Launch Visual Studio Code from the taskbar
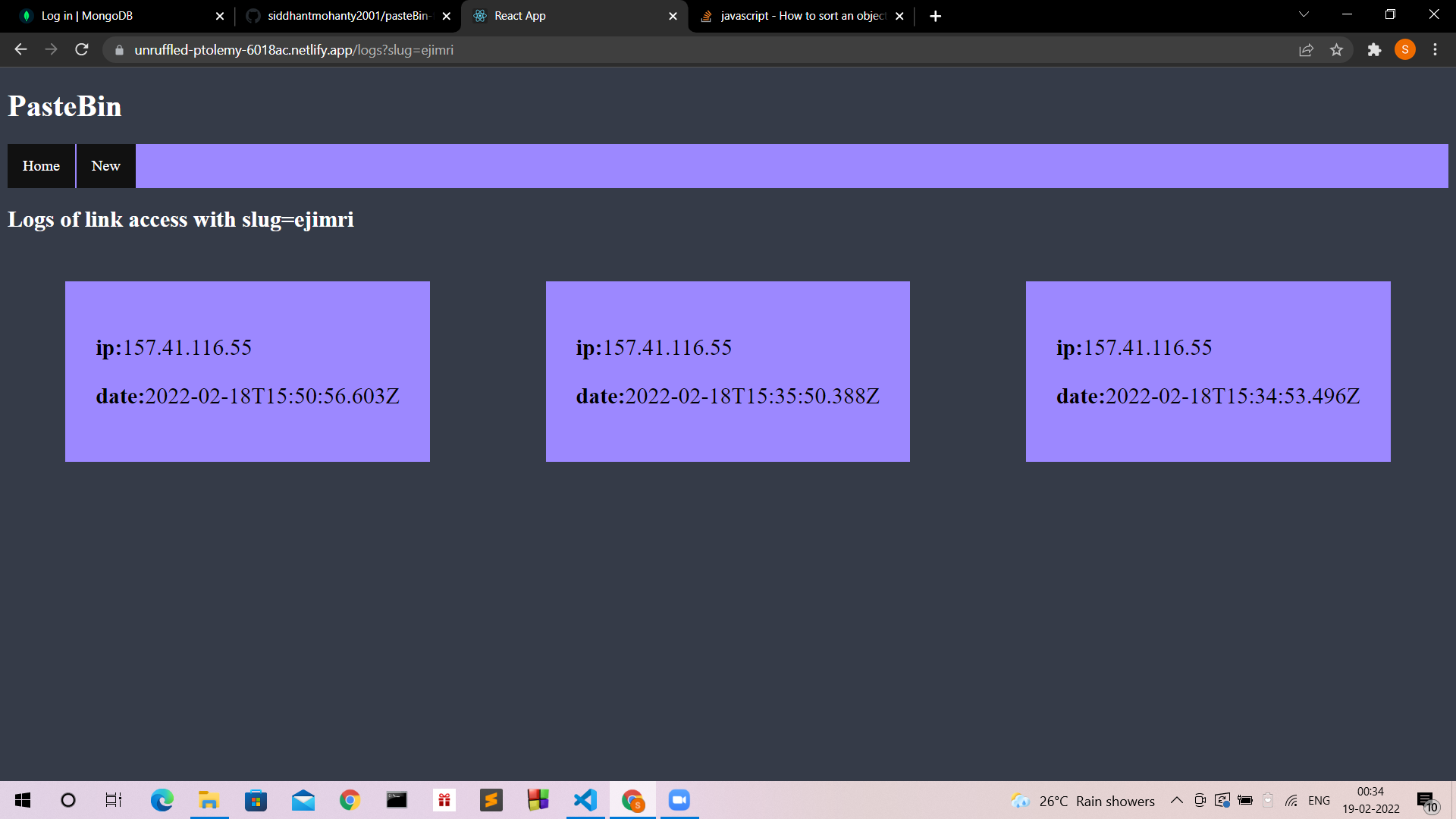1456x819 pixels. (x=585, y=800)
